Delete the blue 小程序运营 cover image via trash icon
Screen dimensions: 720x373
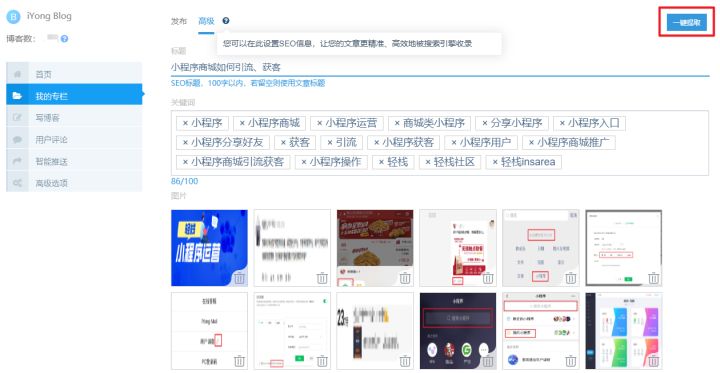[240, 278]
